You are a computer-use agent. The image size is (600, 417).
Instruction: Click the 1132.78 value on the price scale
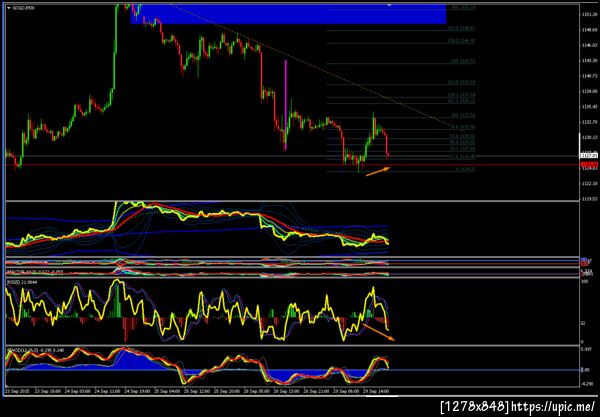coord(589,122)
